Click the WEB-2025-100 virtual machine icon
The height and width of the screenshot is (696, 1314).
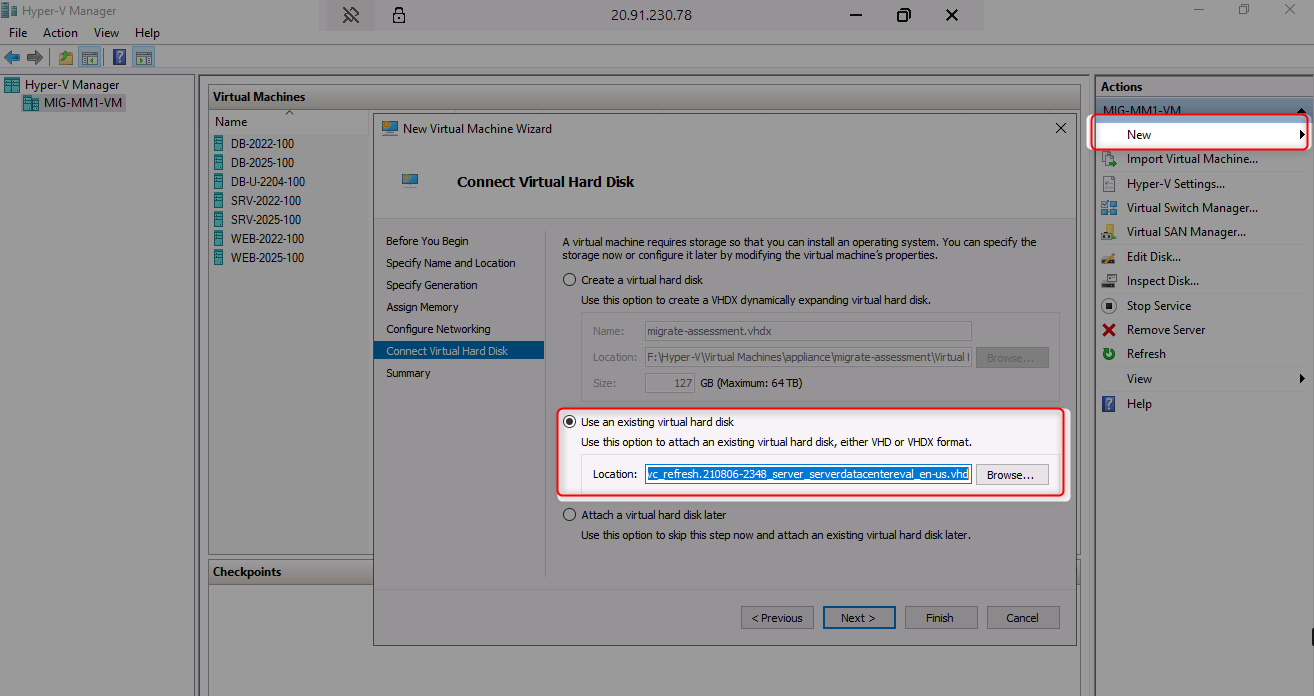click(x=219, y=257)
